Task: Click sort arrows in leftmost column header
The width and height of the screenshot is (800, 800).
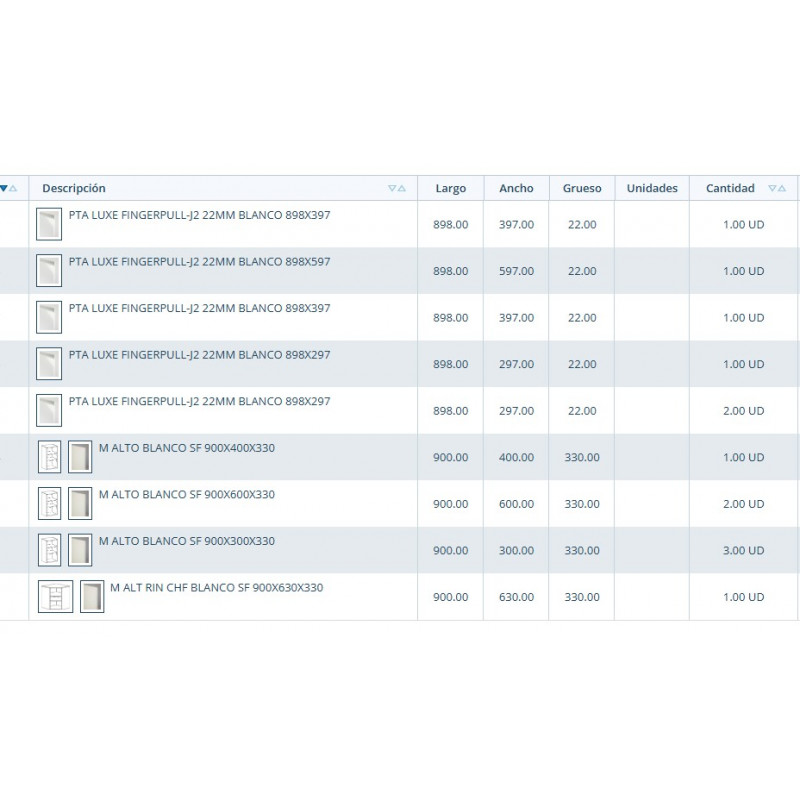Action: pos(8,188)
